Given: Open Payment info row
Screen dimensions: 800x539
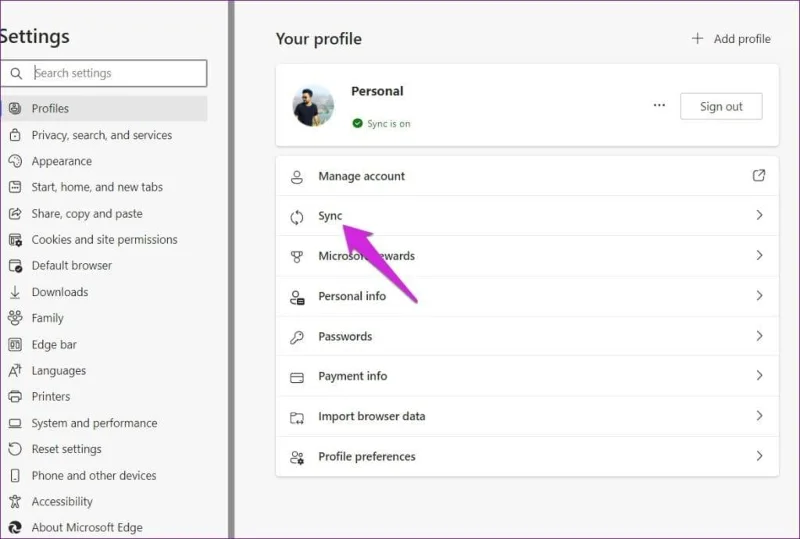Looking at the screenshot, I should (527, 376).
